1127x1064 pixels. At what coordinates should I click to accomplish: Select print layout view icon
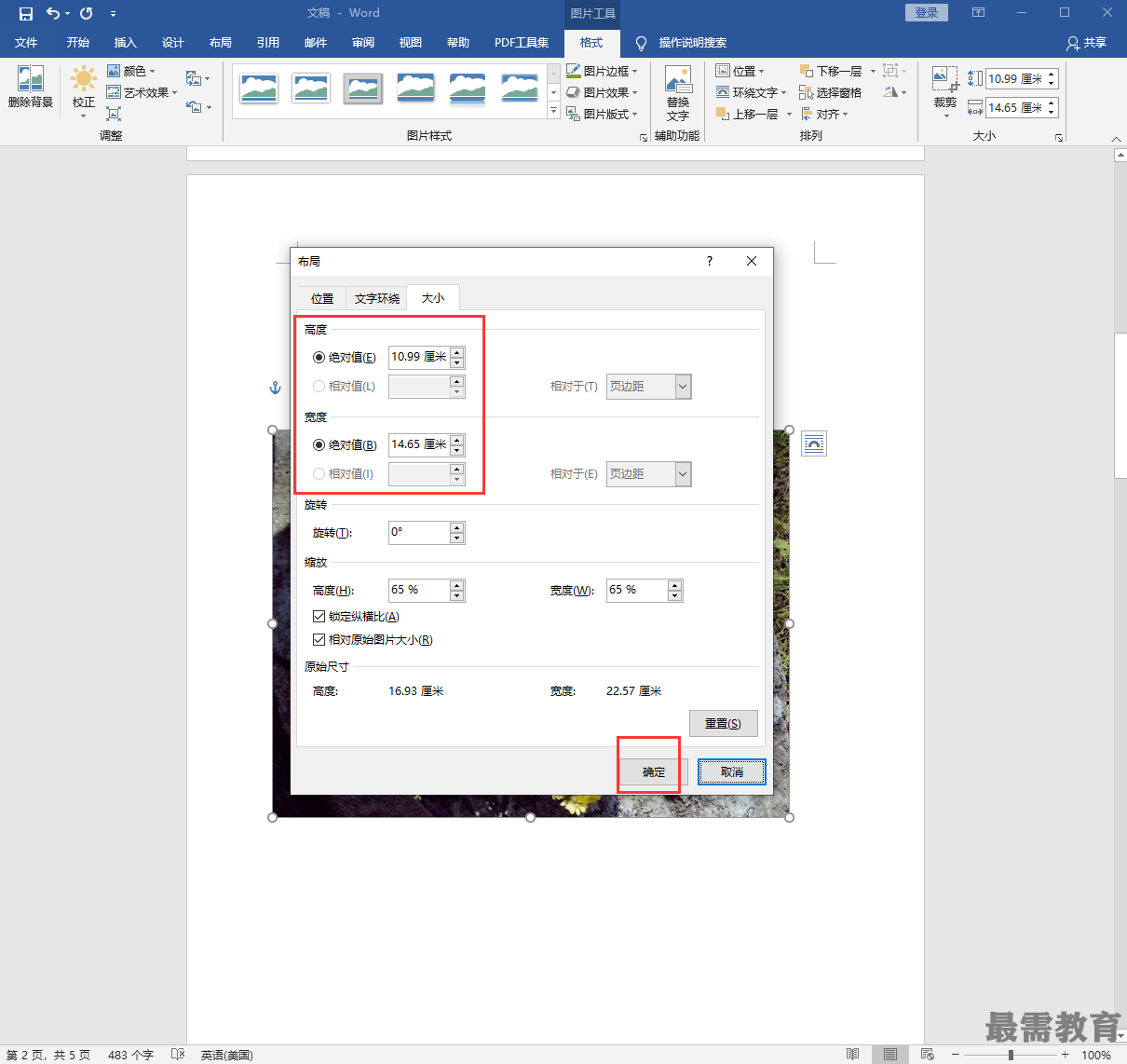890,1055
